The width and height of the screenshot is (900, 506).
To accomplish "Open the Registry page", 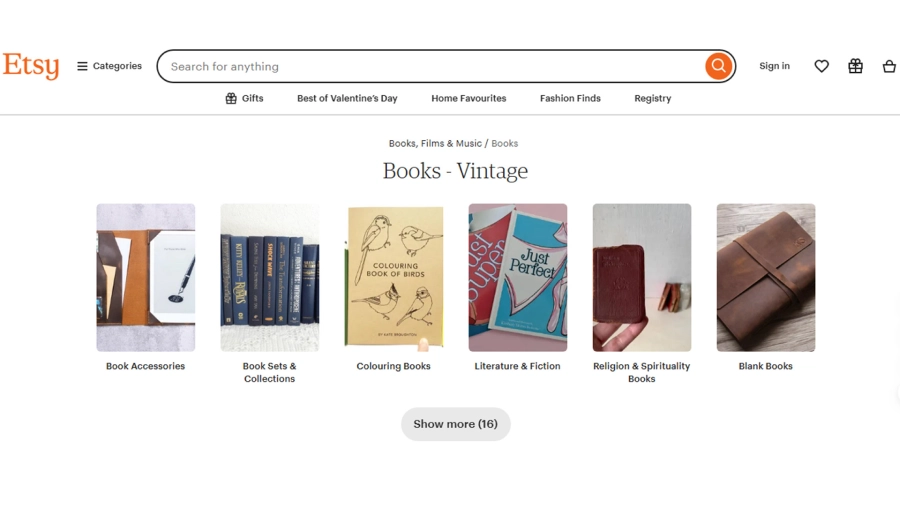I will 652,98.
